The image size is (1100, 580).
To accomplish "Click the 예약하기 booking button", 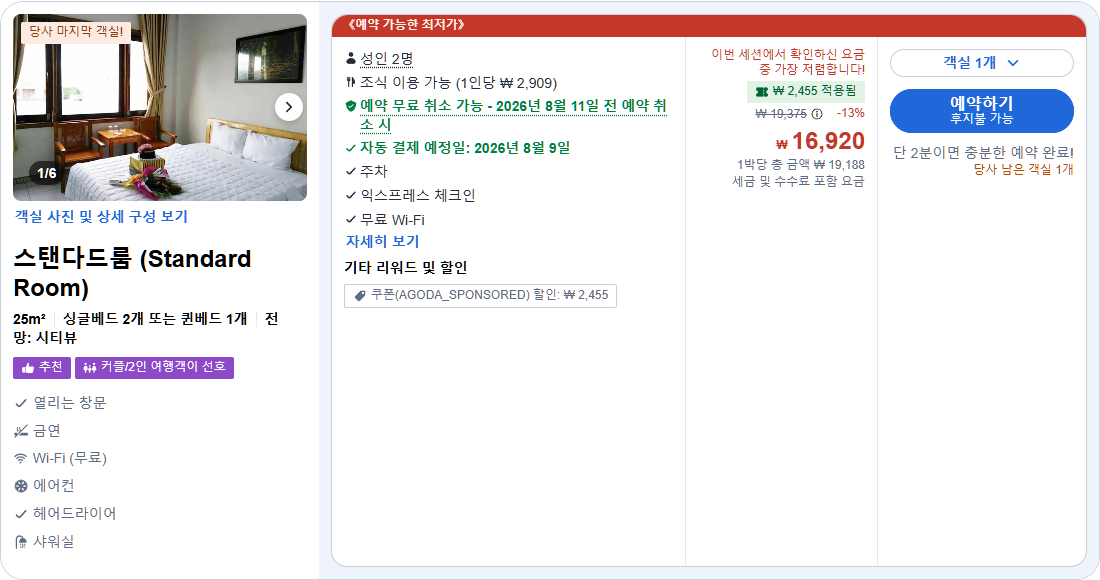I will pyautogui.click(x=981, y=111).
